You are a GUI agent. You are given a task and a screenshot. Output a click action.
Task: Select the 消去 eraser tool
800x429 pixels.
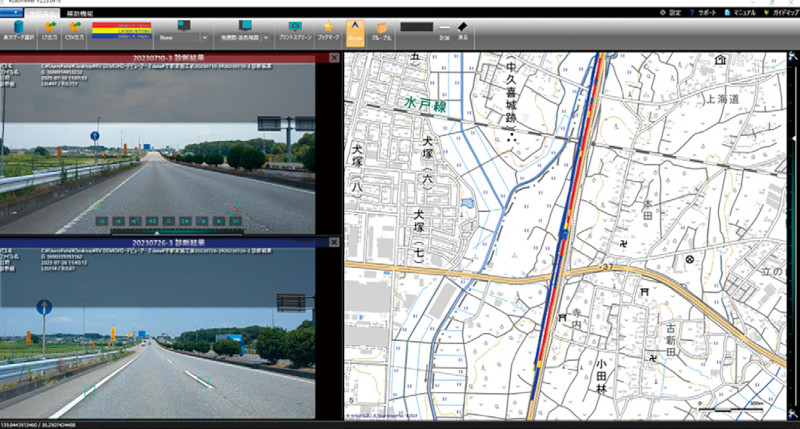[464, 30]
